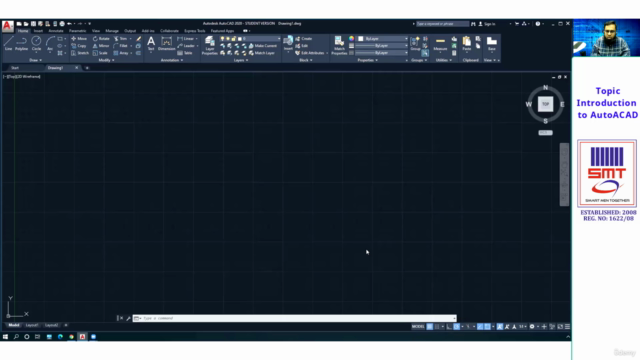Image resolution: width=640 pixels, height=360 pixels.
Task: Choose the Mirror command
Action: pyautogui.click(x=101, y=46)
